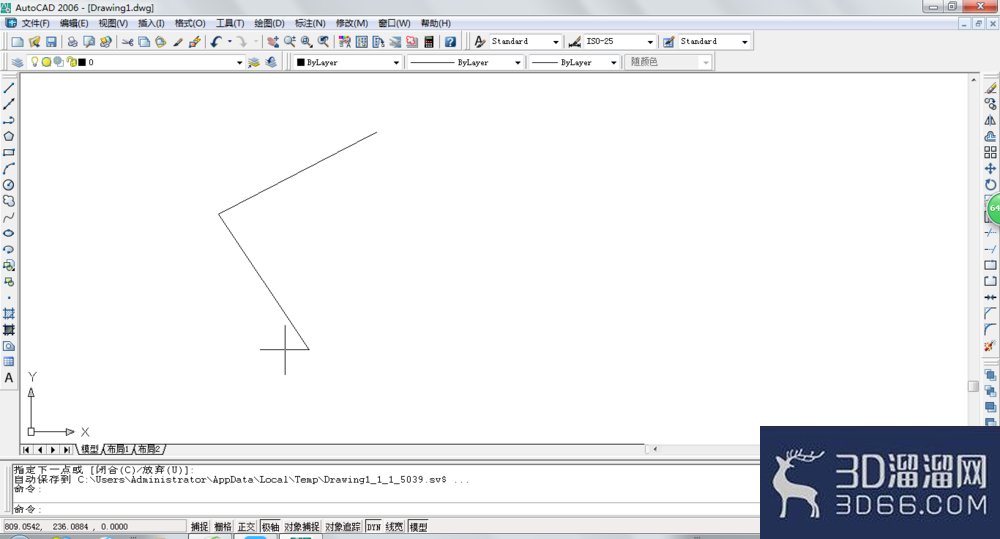The height and width of the screenshot is (539, 1000).
Task: Select the Move tool on modify toolbar
Action: pyautogui.click(x=990, y=168)
